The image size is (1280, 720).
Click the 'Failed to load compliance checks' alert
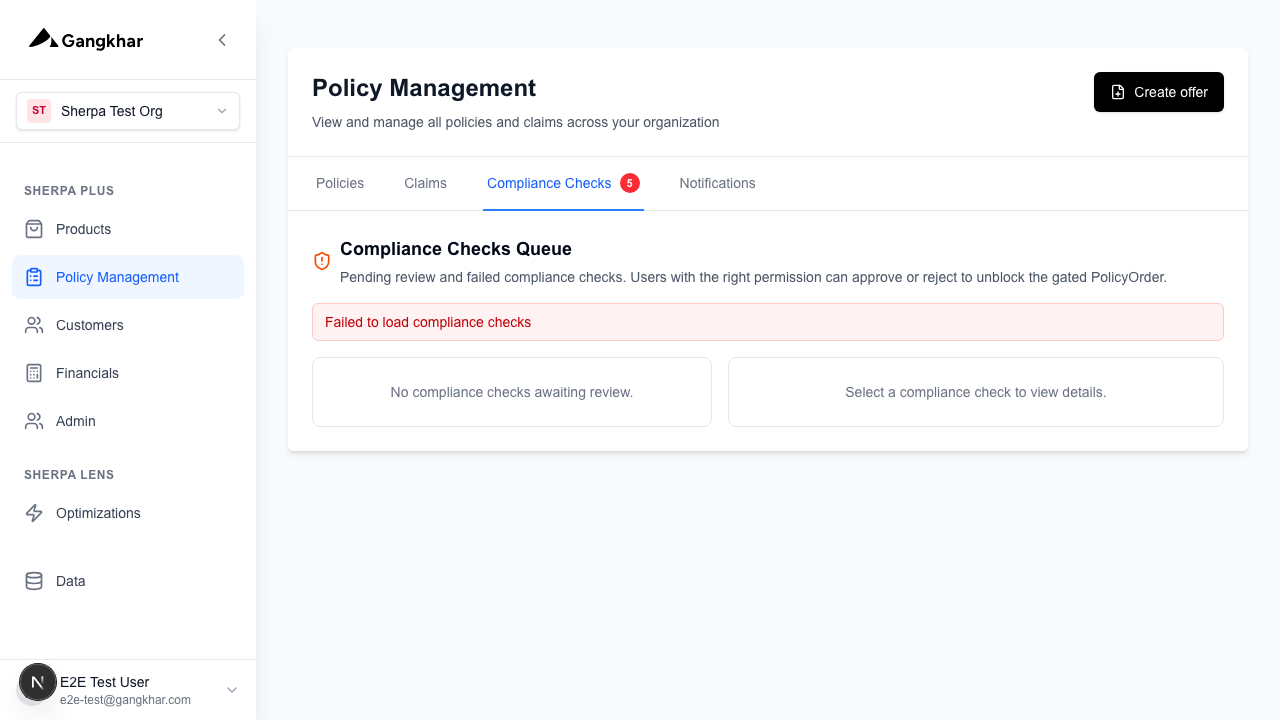(x=768, y=322)
